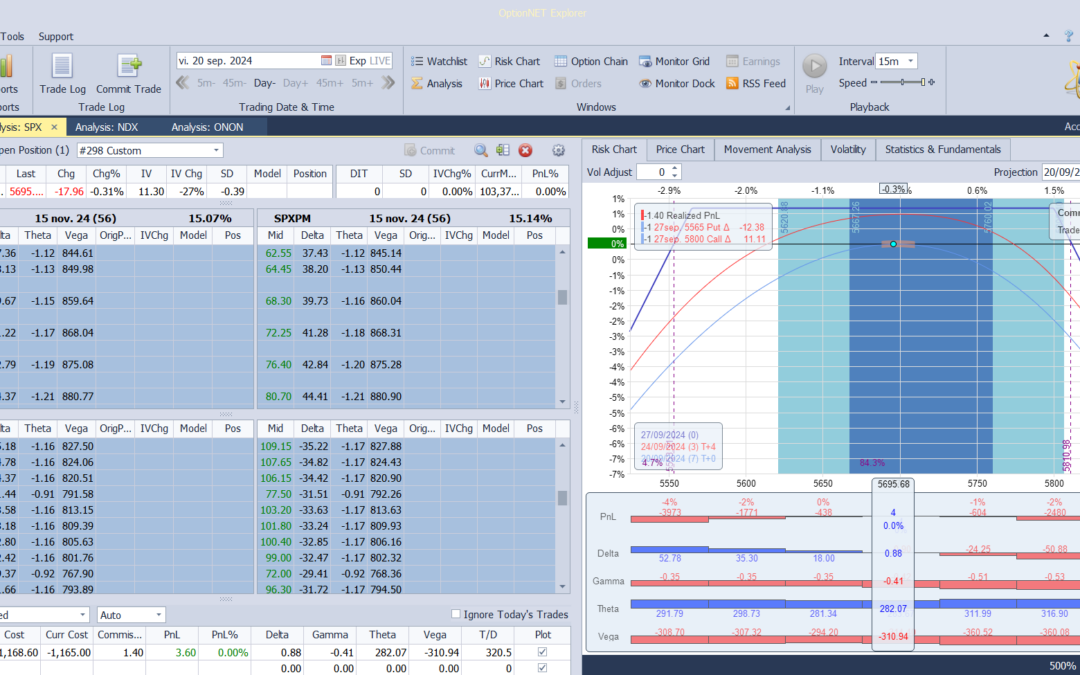
Task: Step forward 45 minutes with 45m+
Action: click(329, 83)
